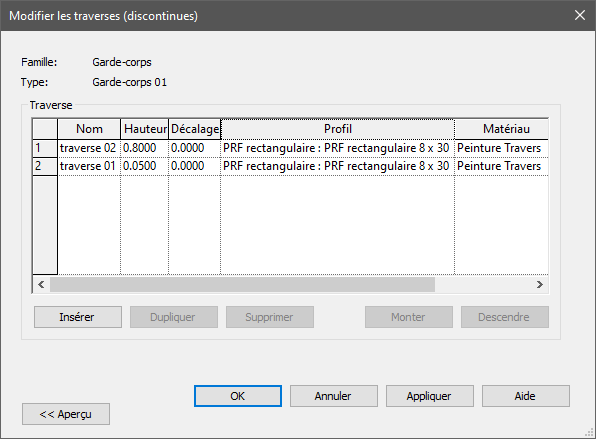Viewport: 596px width, 439px height.
Task: Select row header number 1
Action: point(45,148)
